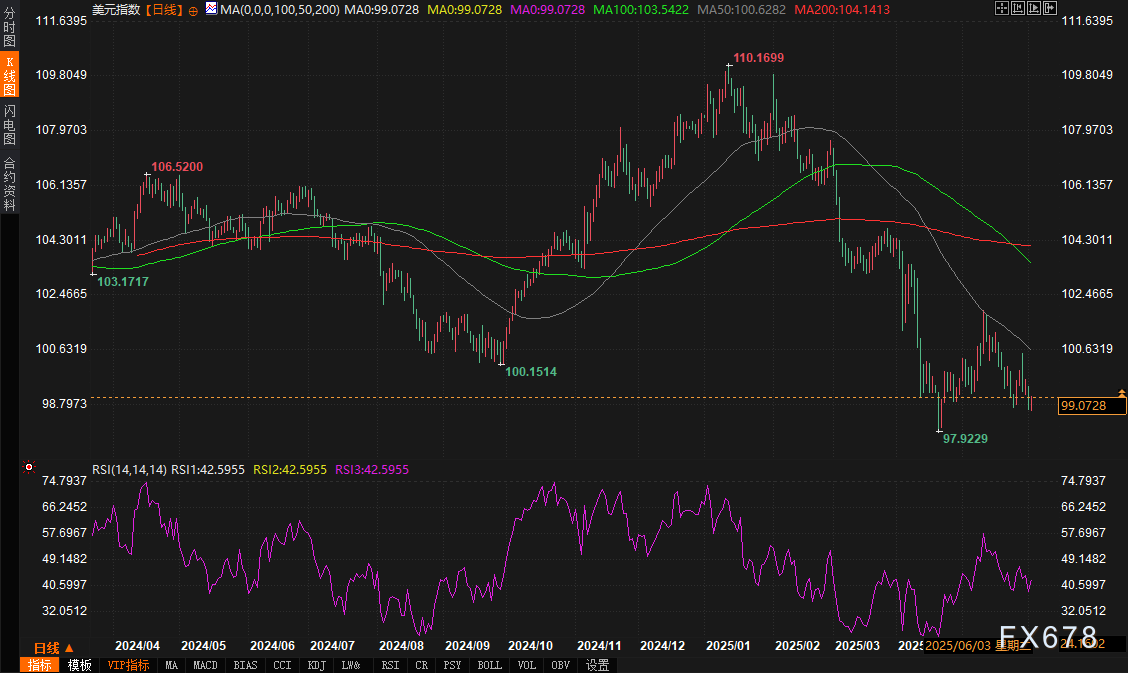The image size is (1128, 673).
Task: Open 闪电图 from the left sidebar
Action: (9, 124)
